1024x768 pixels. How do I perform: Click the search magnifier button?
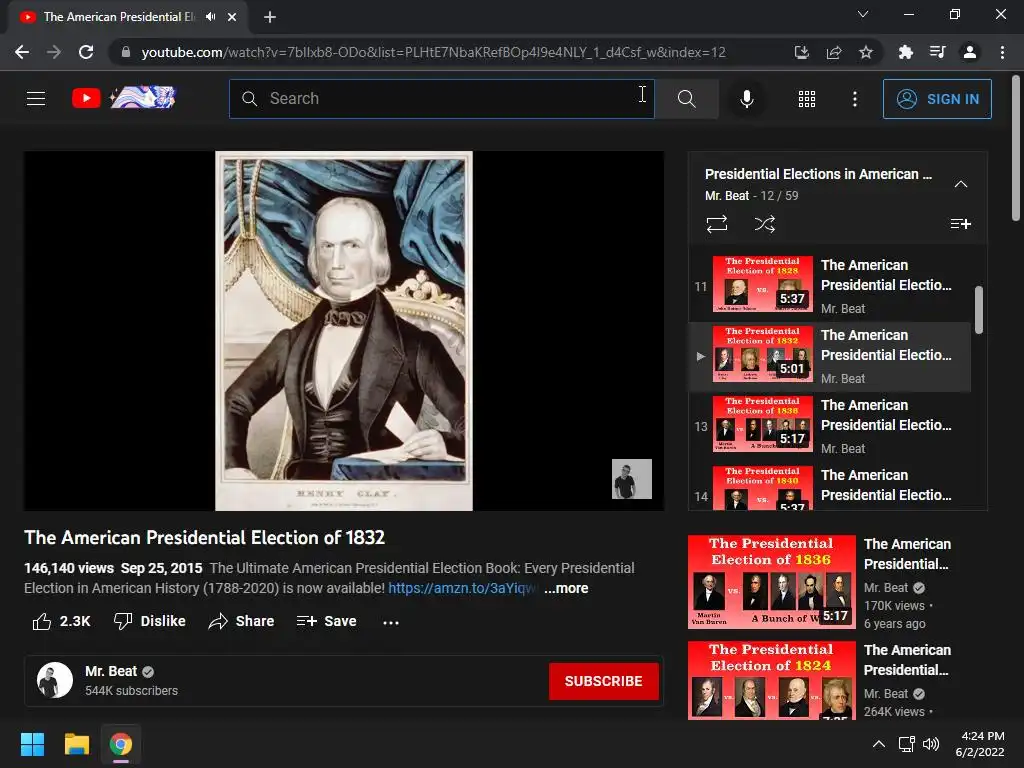tap(686, 99)
